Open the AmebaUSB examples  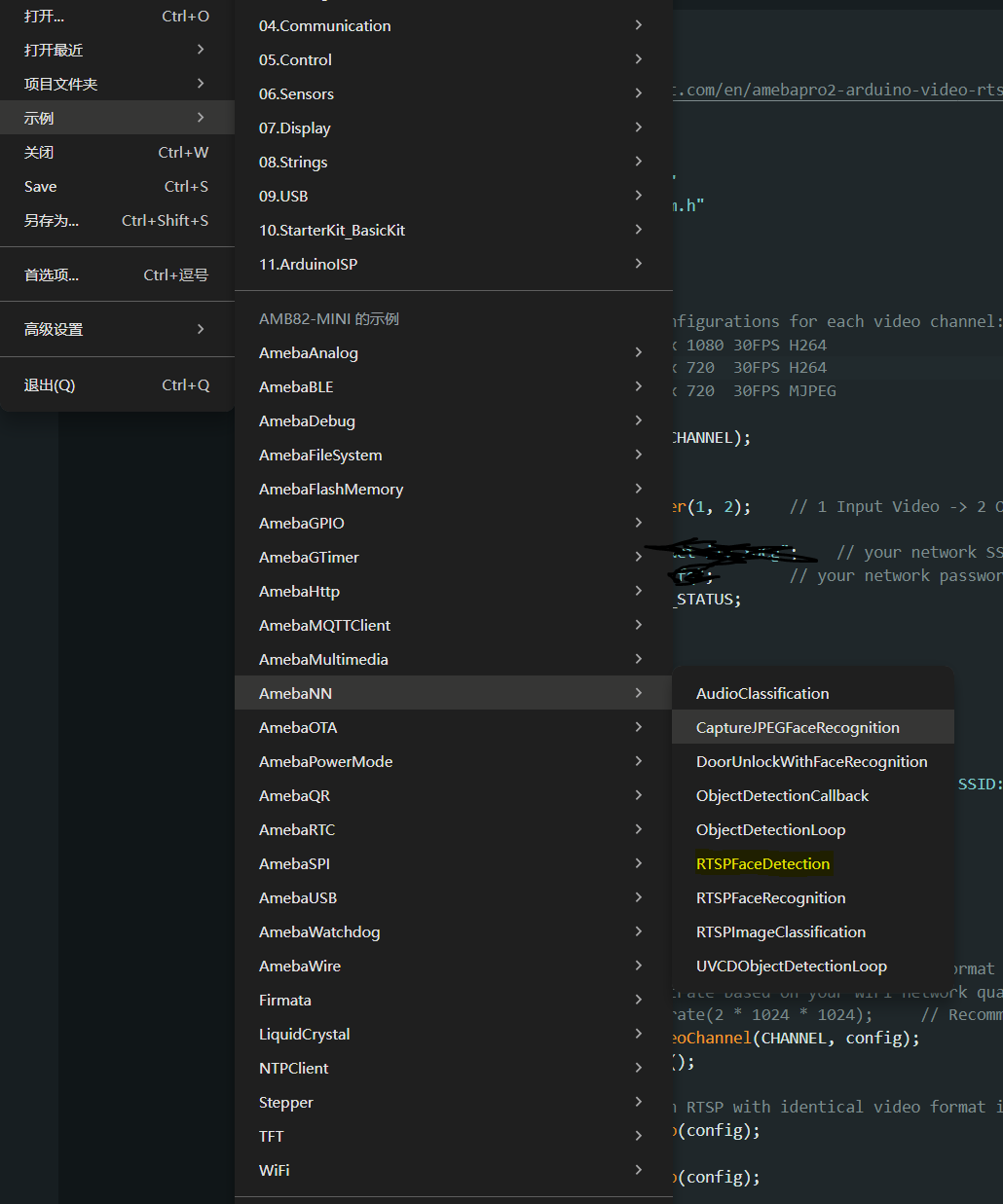point(454,897)
